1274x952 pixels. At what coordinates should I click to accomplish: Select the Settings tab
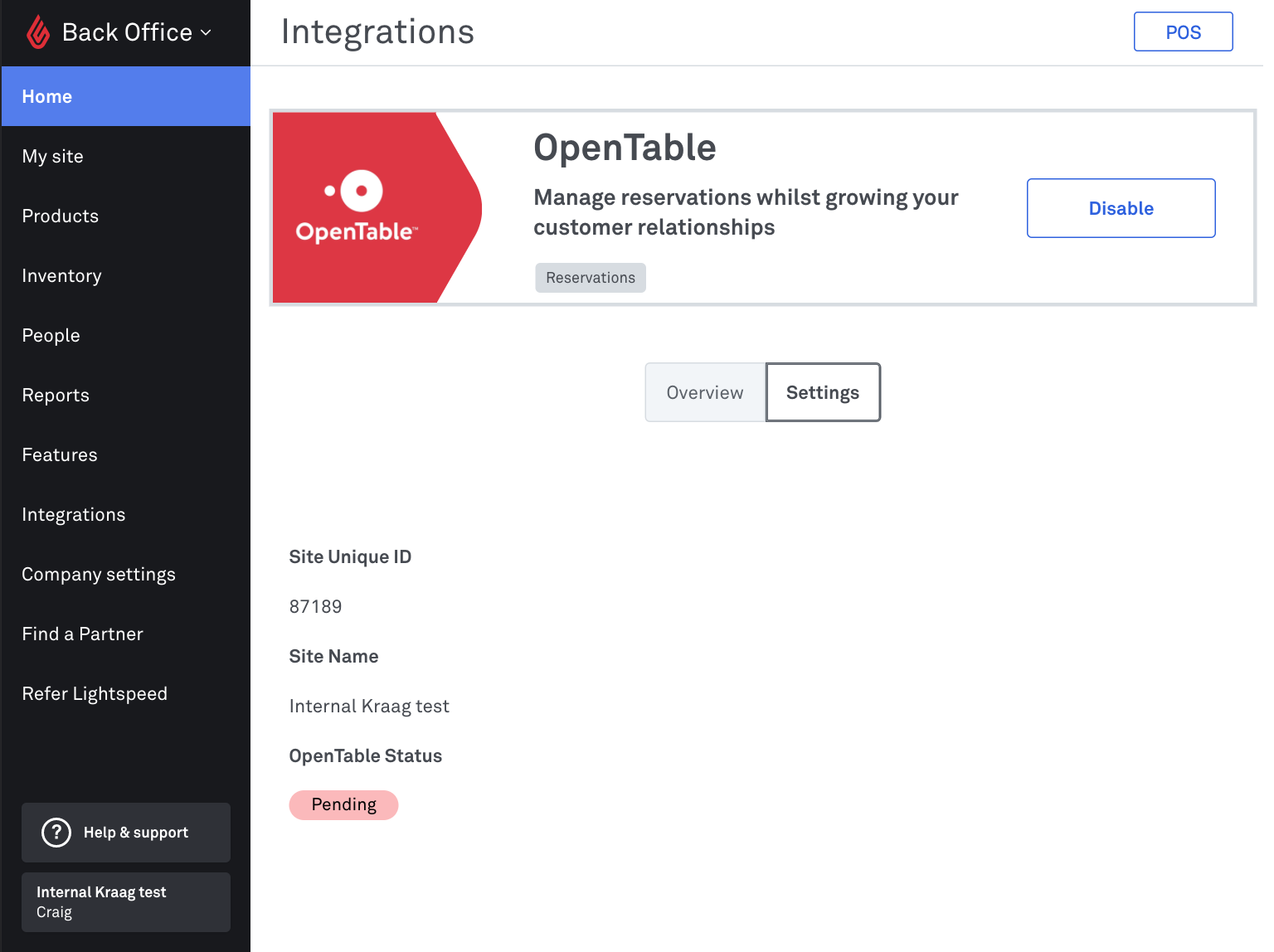click(822, 392)
